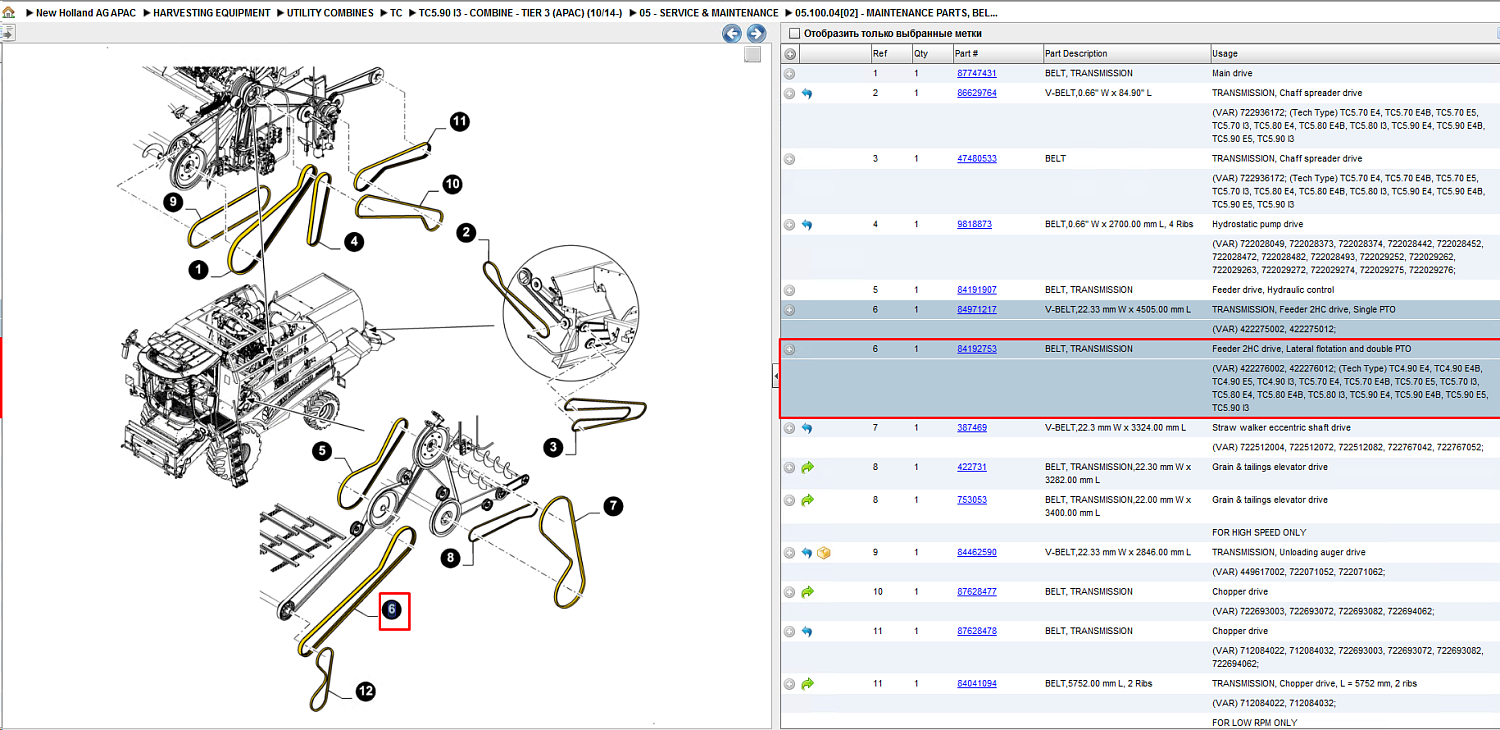Open part number link 9818873
The height and width of the screenshot is (730, 1500).
(975, 225)
